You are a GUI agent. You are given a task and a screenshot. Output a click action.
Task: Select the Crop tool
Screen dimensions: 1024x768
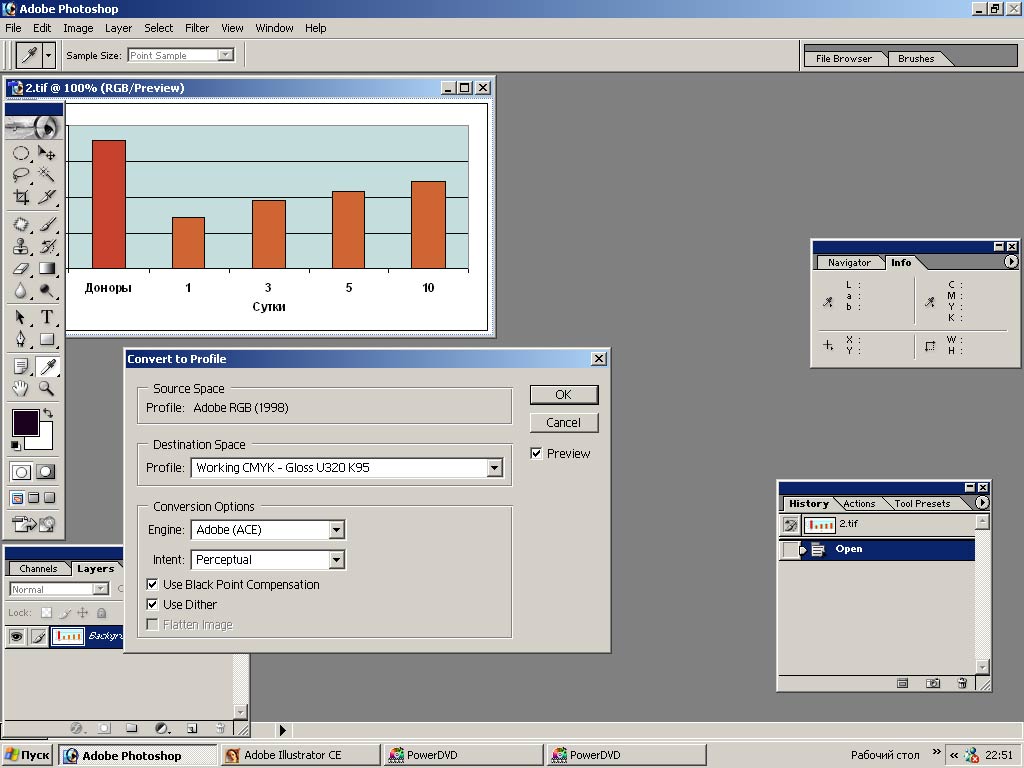click(21, 197)
